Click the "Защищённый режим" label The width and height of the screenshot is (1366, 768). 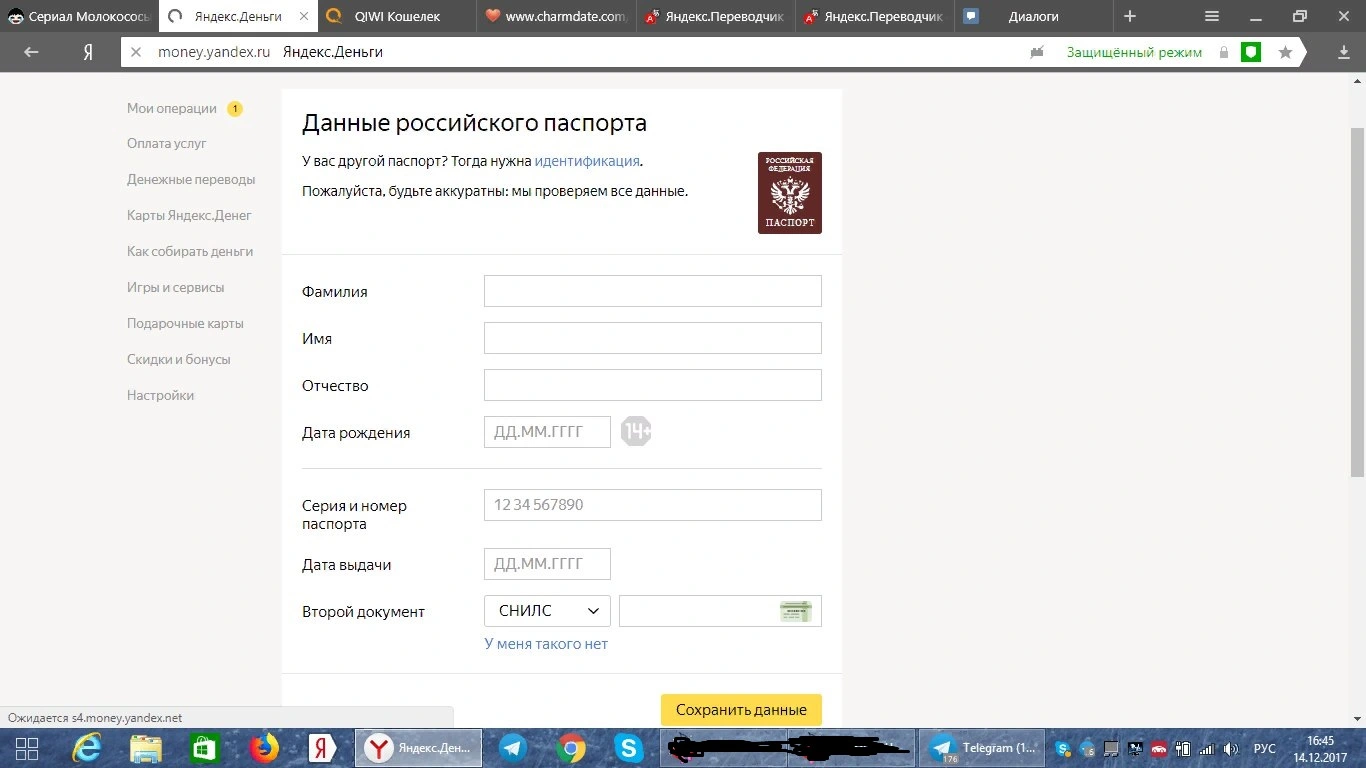(x=1134, y=52)
